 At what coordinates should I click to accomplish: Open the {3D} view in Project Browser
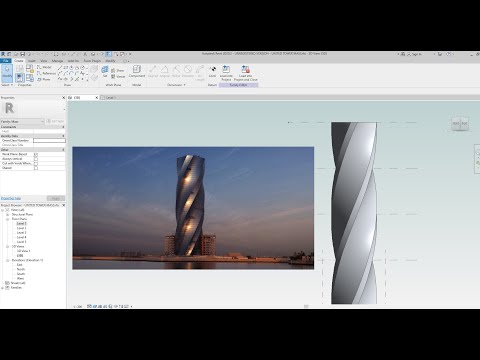coord(20,255)
